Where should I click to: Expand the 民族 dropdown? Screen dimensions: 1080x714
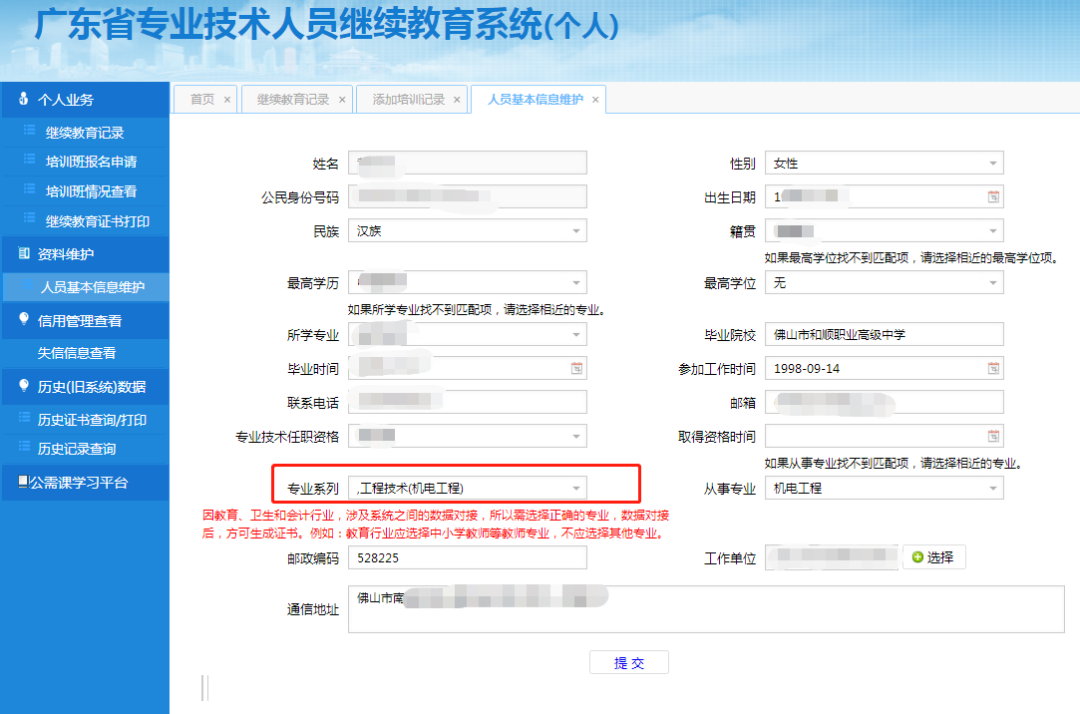pyautogui.click(x=576, y=231)
